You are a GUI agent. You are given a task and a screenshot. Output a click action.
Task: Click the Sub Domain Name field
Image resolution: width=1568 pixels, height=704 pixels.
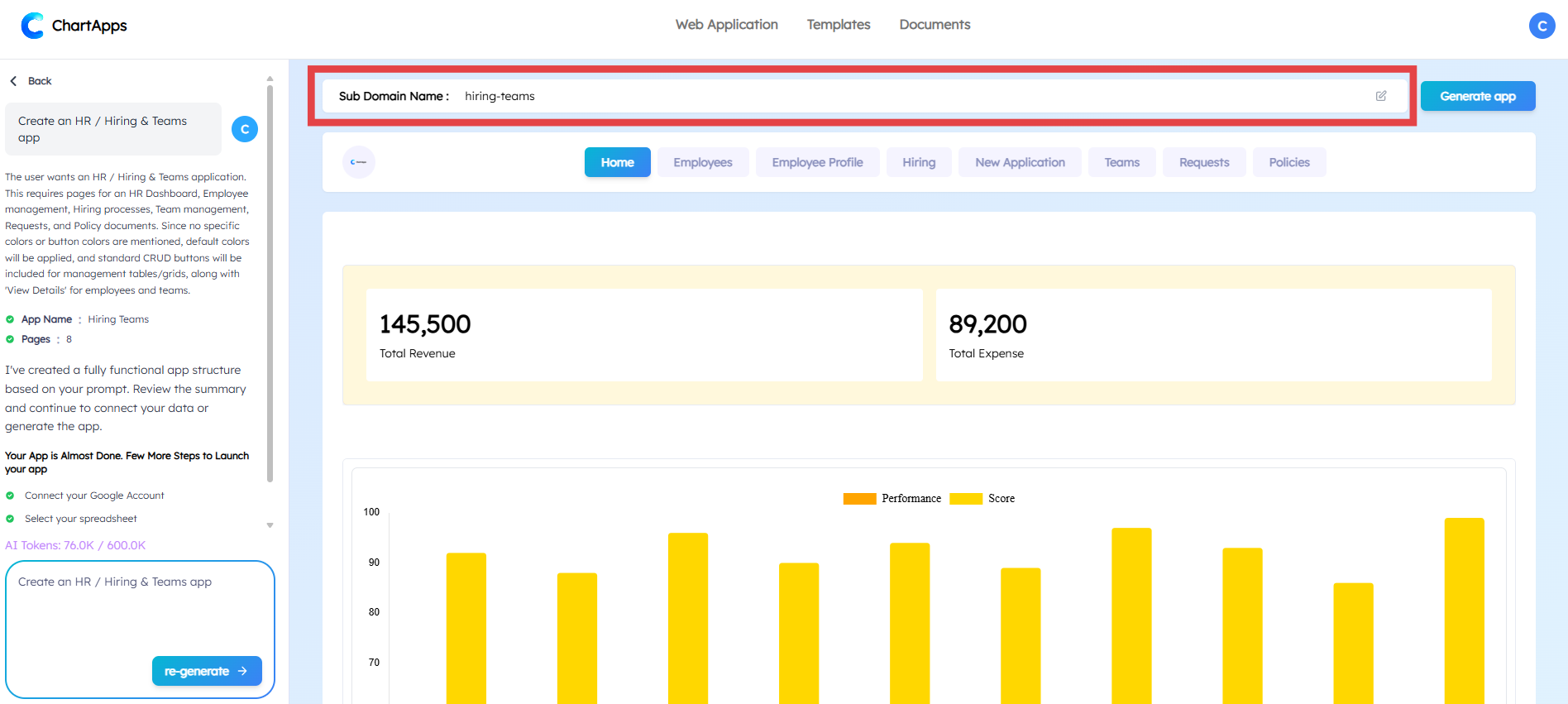point(865,96)
